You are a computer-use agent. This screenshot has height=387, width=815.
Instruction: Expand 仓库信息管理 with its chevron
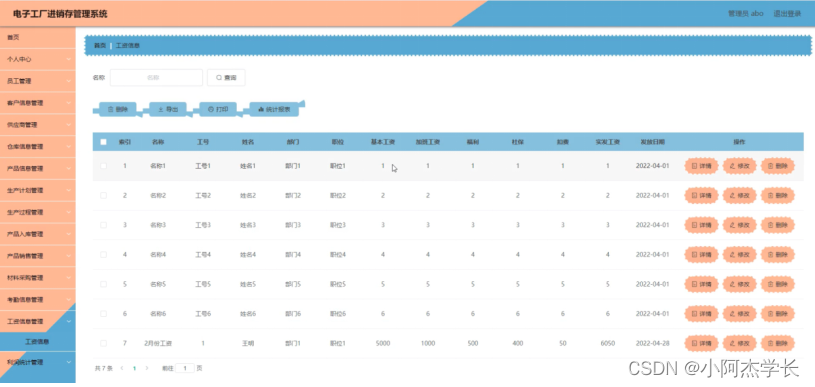click(69, 146)
